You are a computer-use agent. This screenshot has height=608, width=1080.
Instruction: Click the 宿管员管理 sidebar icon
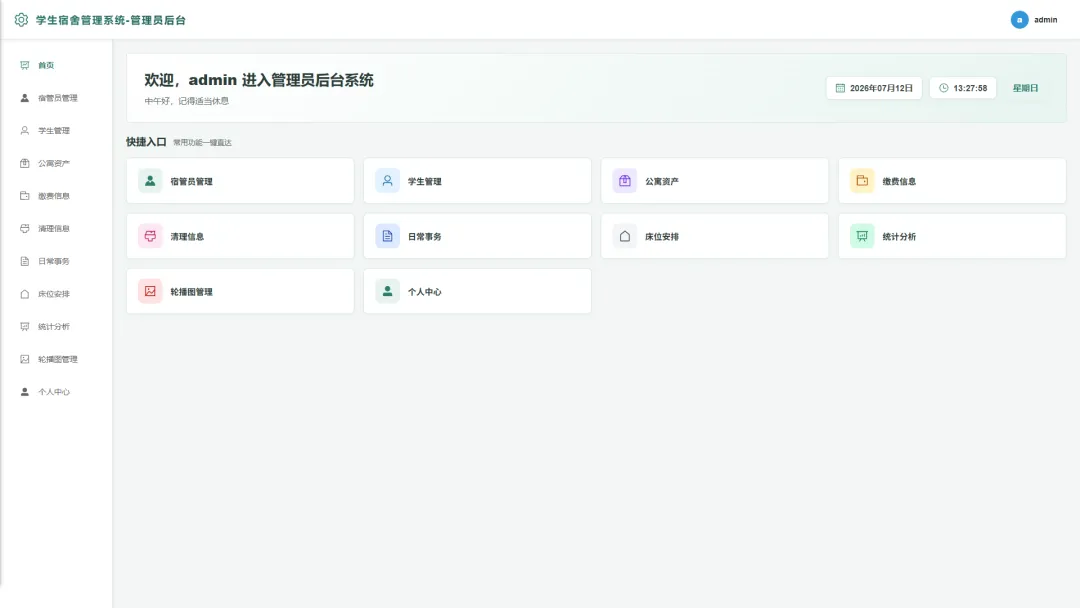click(x=25, y=98)
